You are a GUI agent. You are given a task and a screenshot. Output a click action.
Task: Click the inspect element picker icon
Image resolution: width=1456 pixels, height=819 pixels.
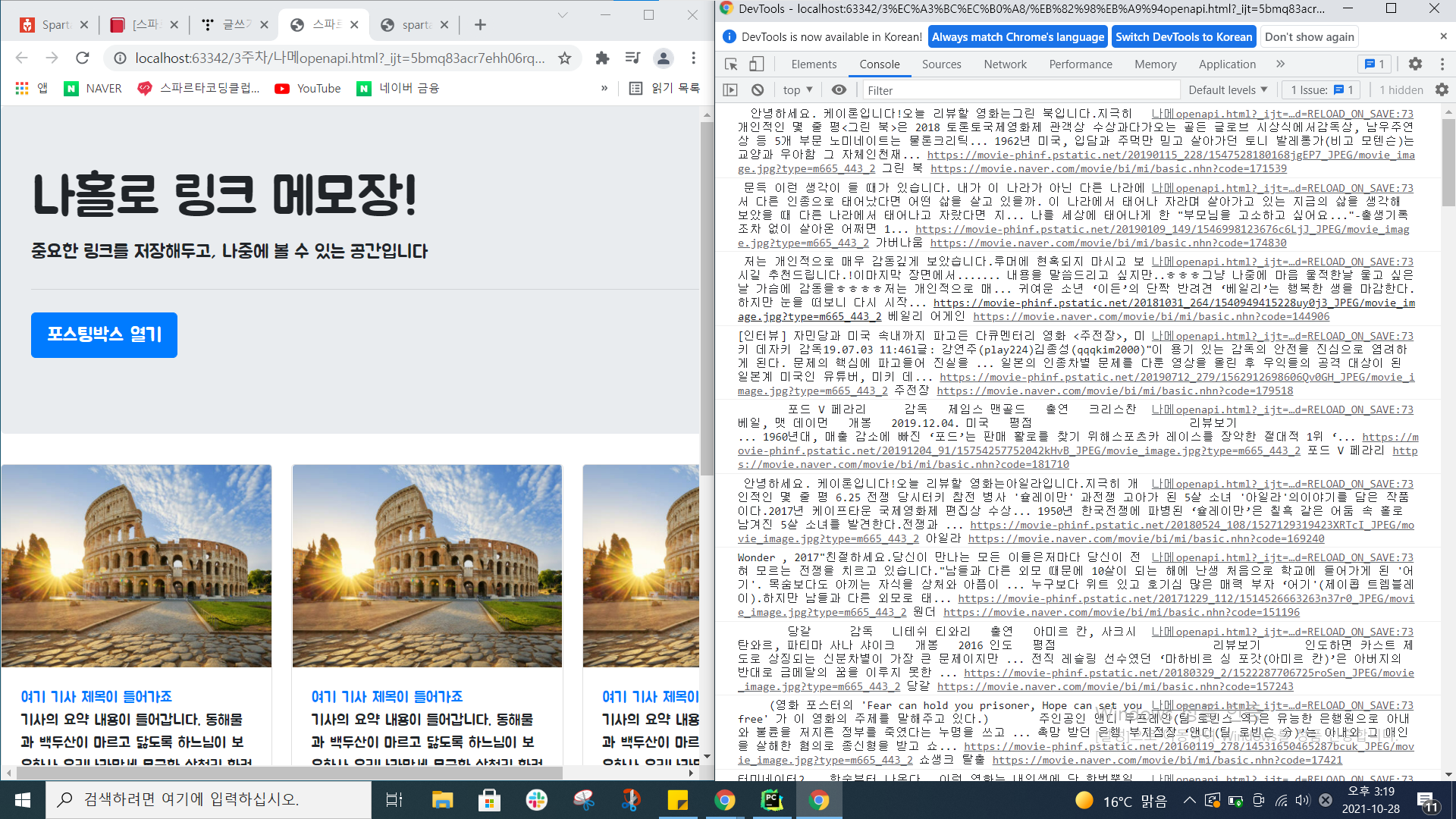[731, 64]
